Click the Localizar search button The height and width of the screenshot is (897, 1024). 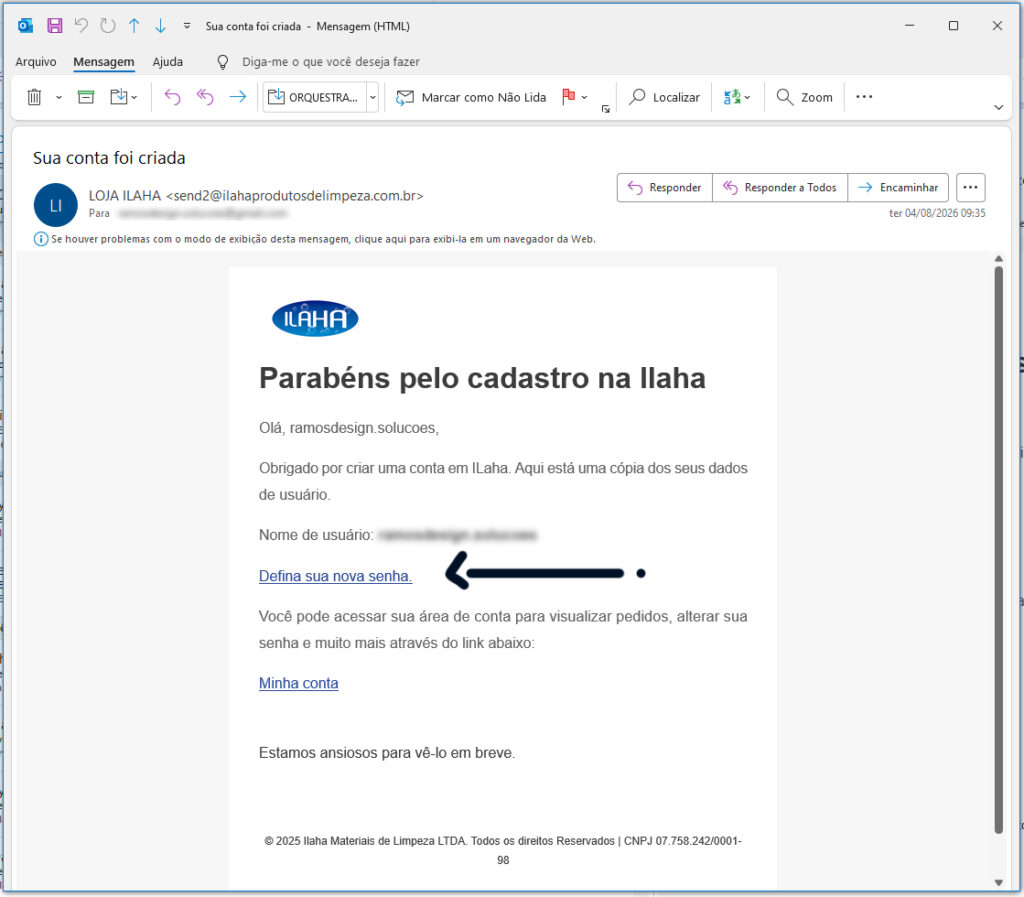pyautogui.click(x=664, y=97)
